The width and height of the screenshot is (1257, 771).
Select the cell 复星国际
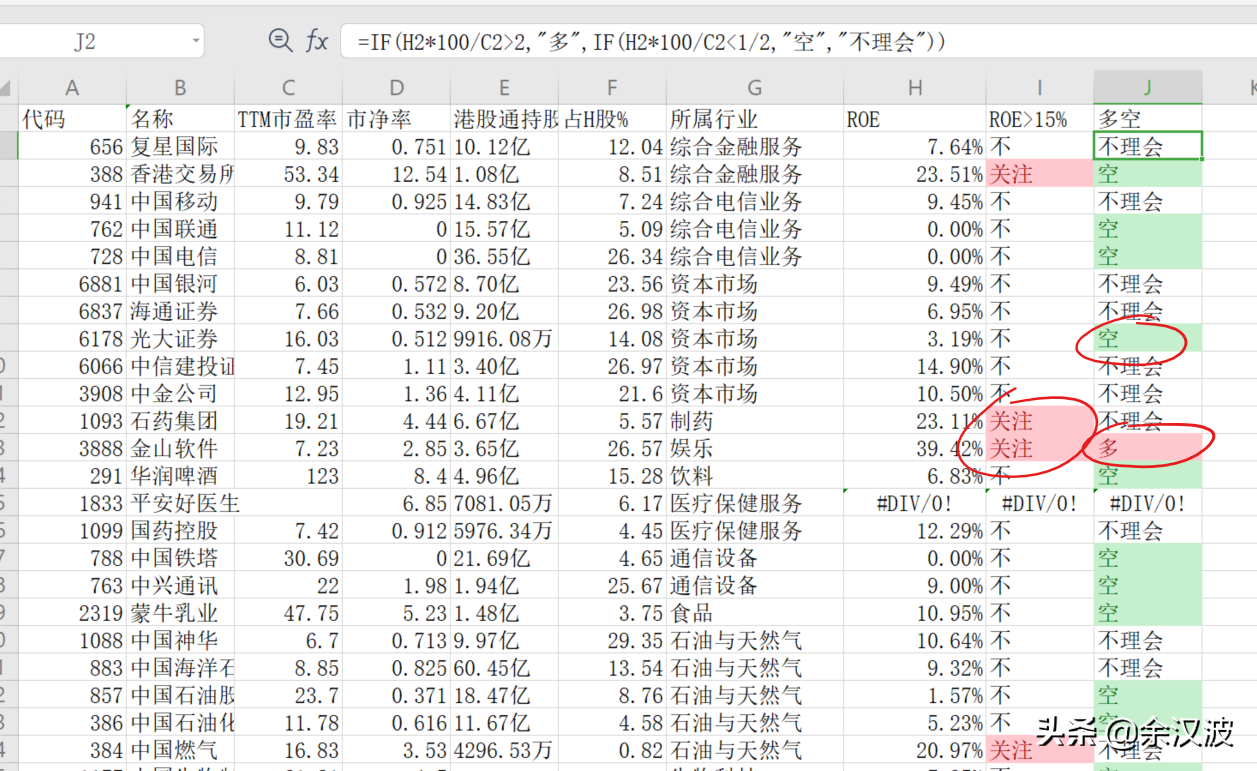click(x=181, y=147)
